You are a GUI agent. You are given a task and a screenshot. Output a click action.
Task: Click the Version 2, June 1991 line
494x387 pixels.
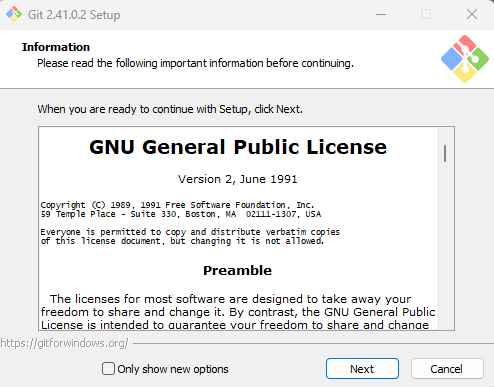(x=237, y=179)
